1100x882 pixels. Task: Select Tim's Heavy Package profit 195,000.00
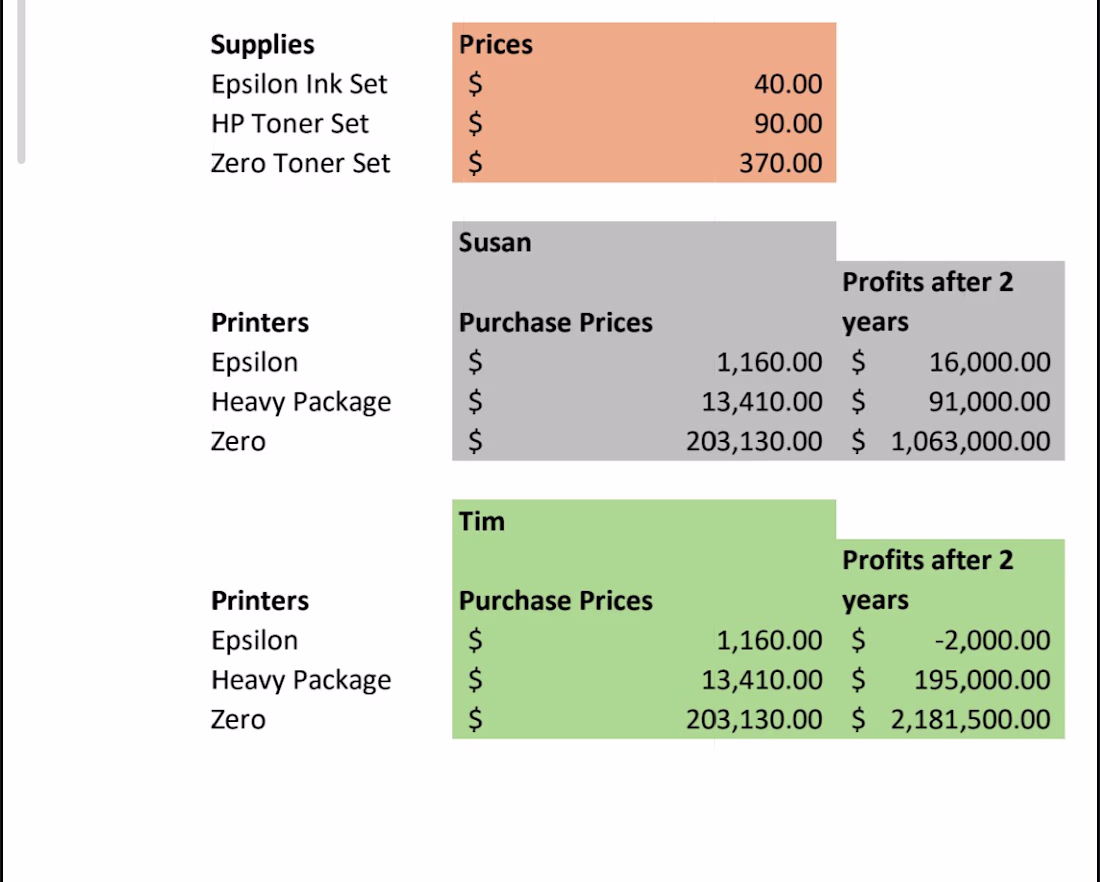click(981, 679)
